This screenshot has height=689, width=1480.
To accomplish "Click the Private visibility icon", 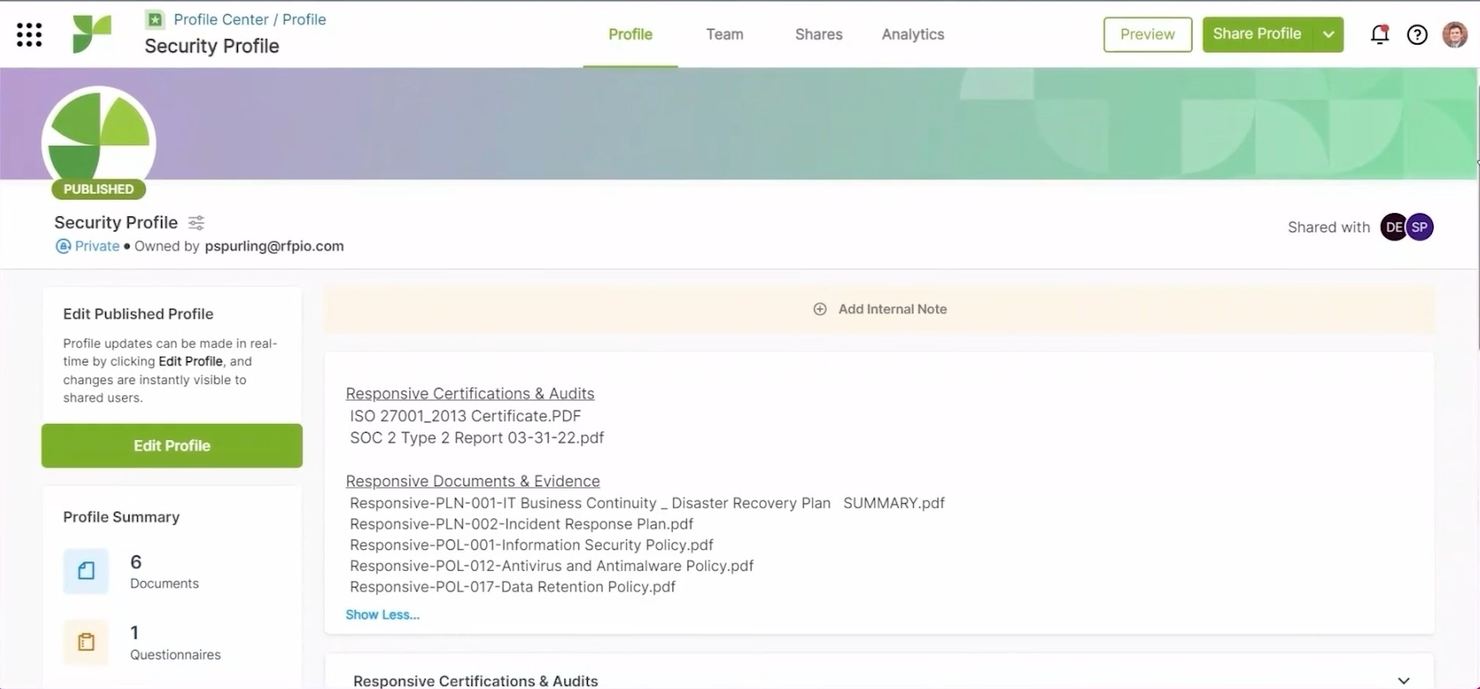I will tap(63, 246).
